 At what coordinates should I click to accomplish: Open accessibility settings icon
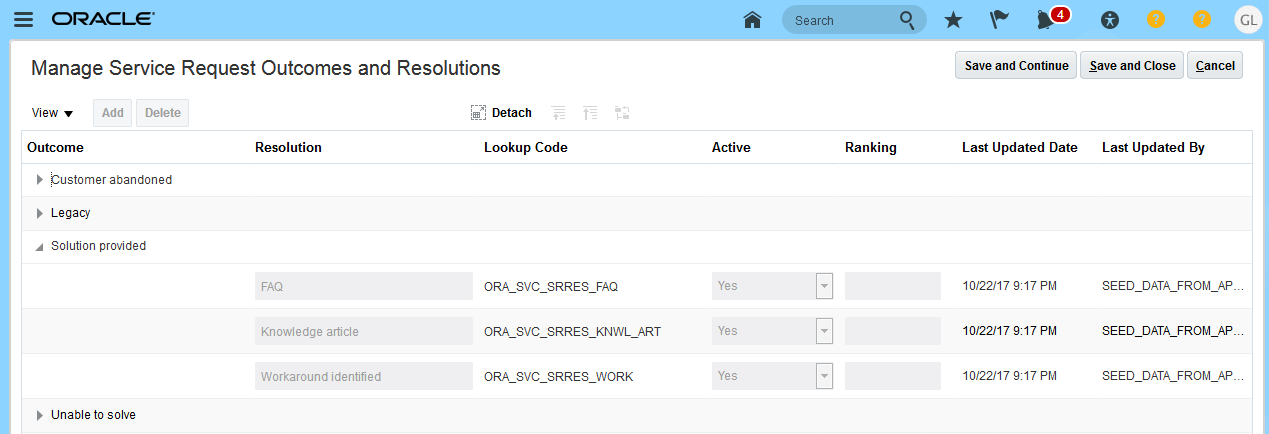(1109, 20)
